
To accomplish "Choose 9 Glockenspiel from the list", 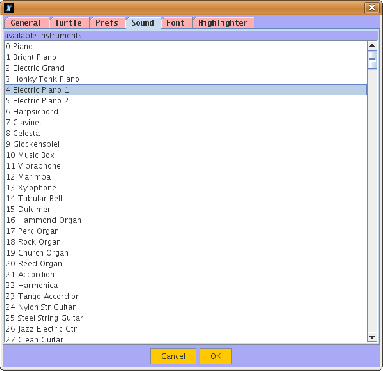I will [186, 144].
